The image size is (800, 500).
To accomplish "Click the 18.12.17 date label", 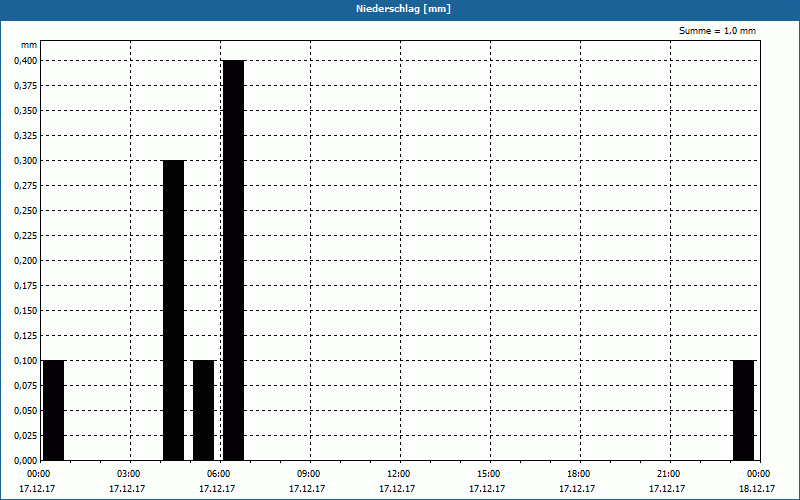I will pyautogui.click(x=757, y=489).
